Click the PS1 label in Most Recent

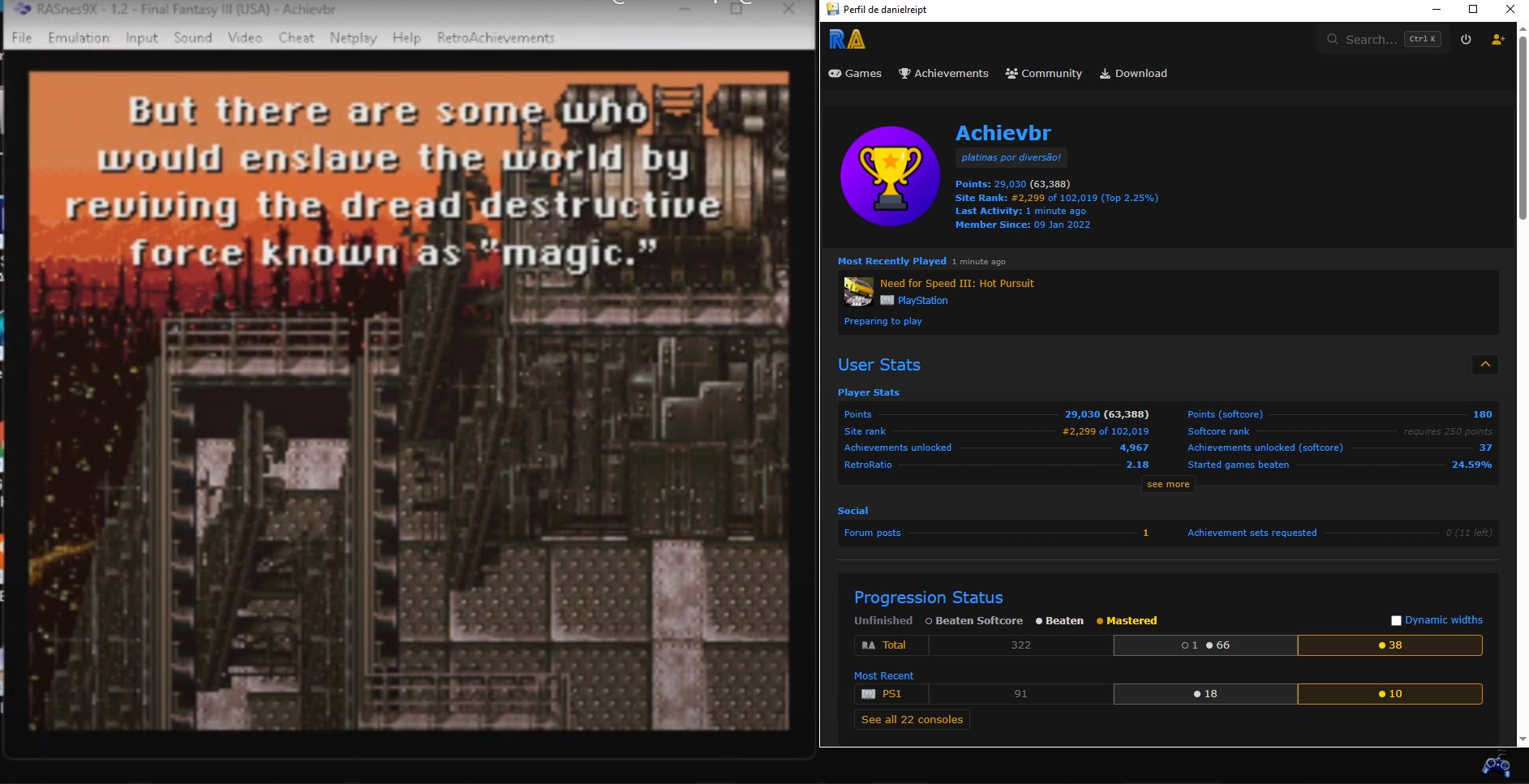(x=891, y=694)
